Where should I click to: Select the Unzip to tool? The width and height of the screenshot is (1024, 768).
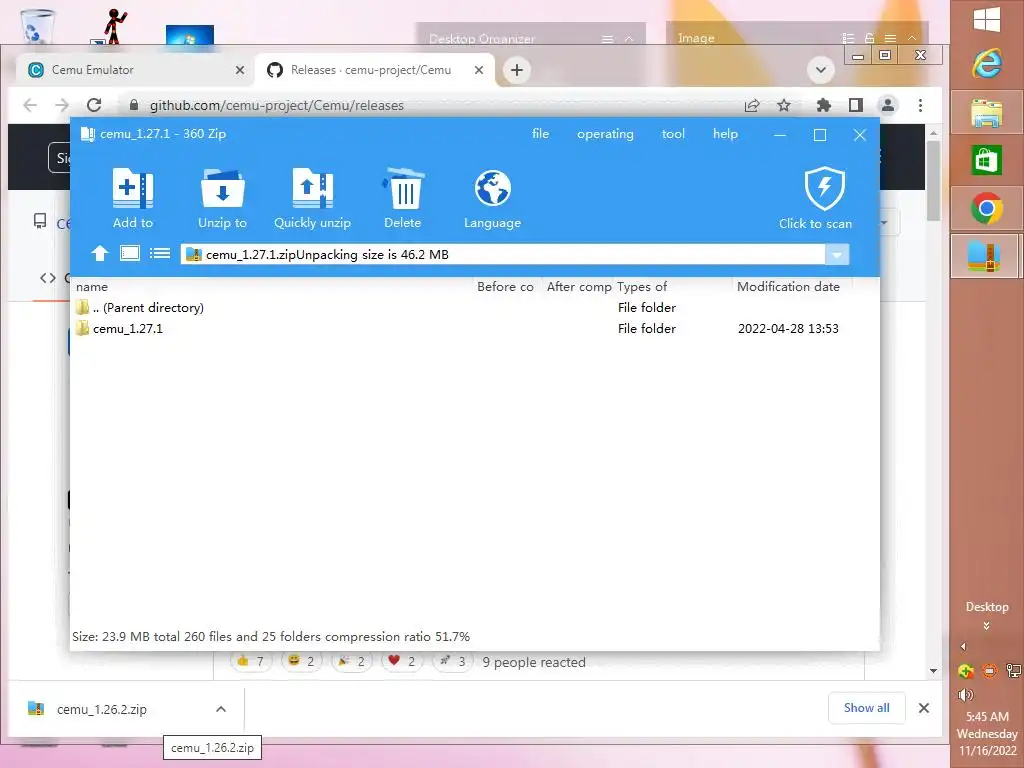click(222, 199)
